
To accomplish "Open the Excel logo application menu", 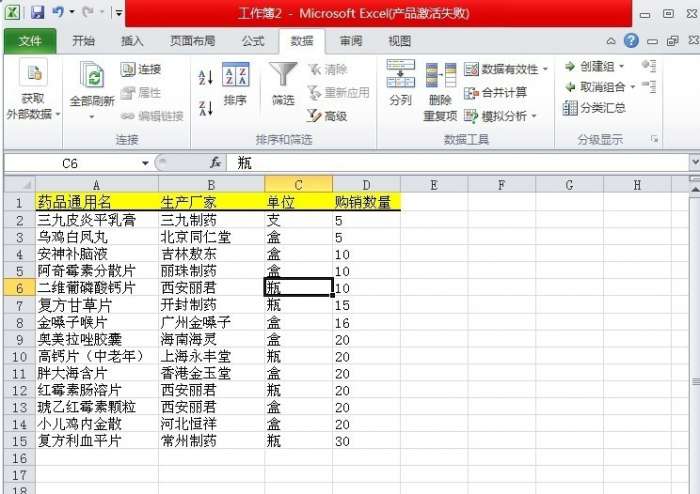I will click(12, 12).
